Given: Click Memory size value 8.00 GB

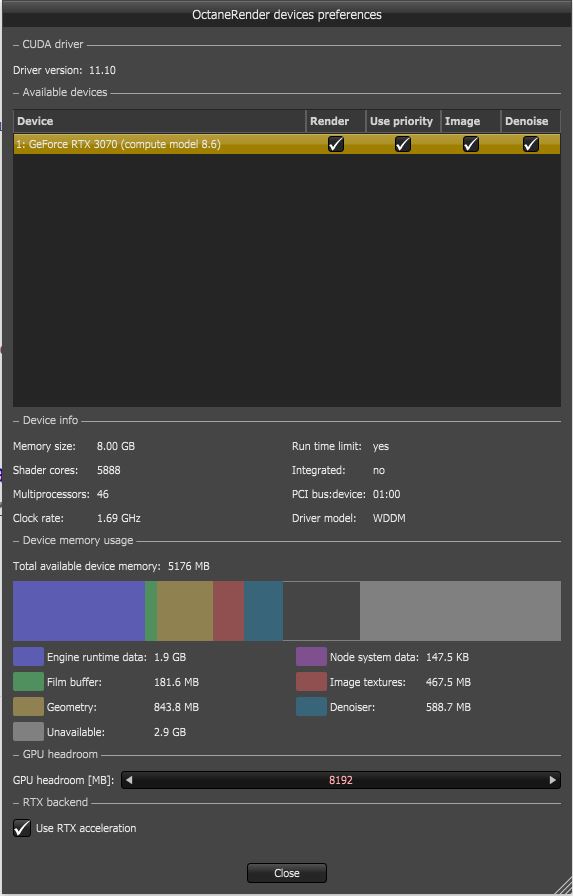Looking at the screenshot, I should [116, 446].
